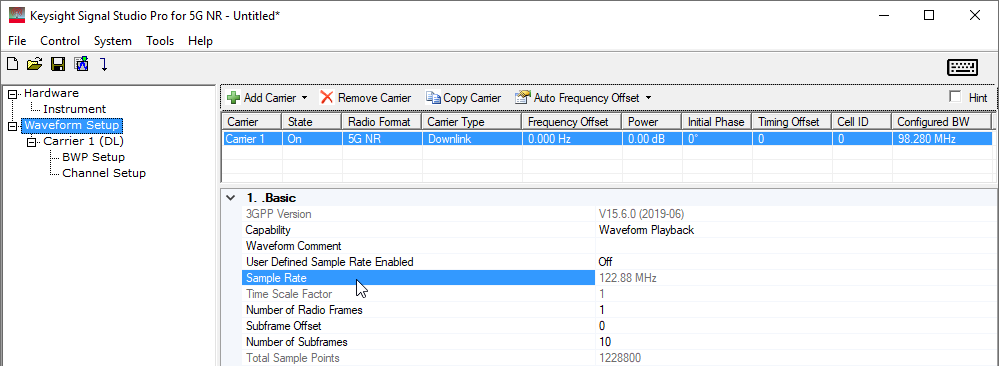This screenshot has height=366, width=999.
Task: Click the Timing Offset column header
Action: [x=791, y=121]
